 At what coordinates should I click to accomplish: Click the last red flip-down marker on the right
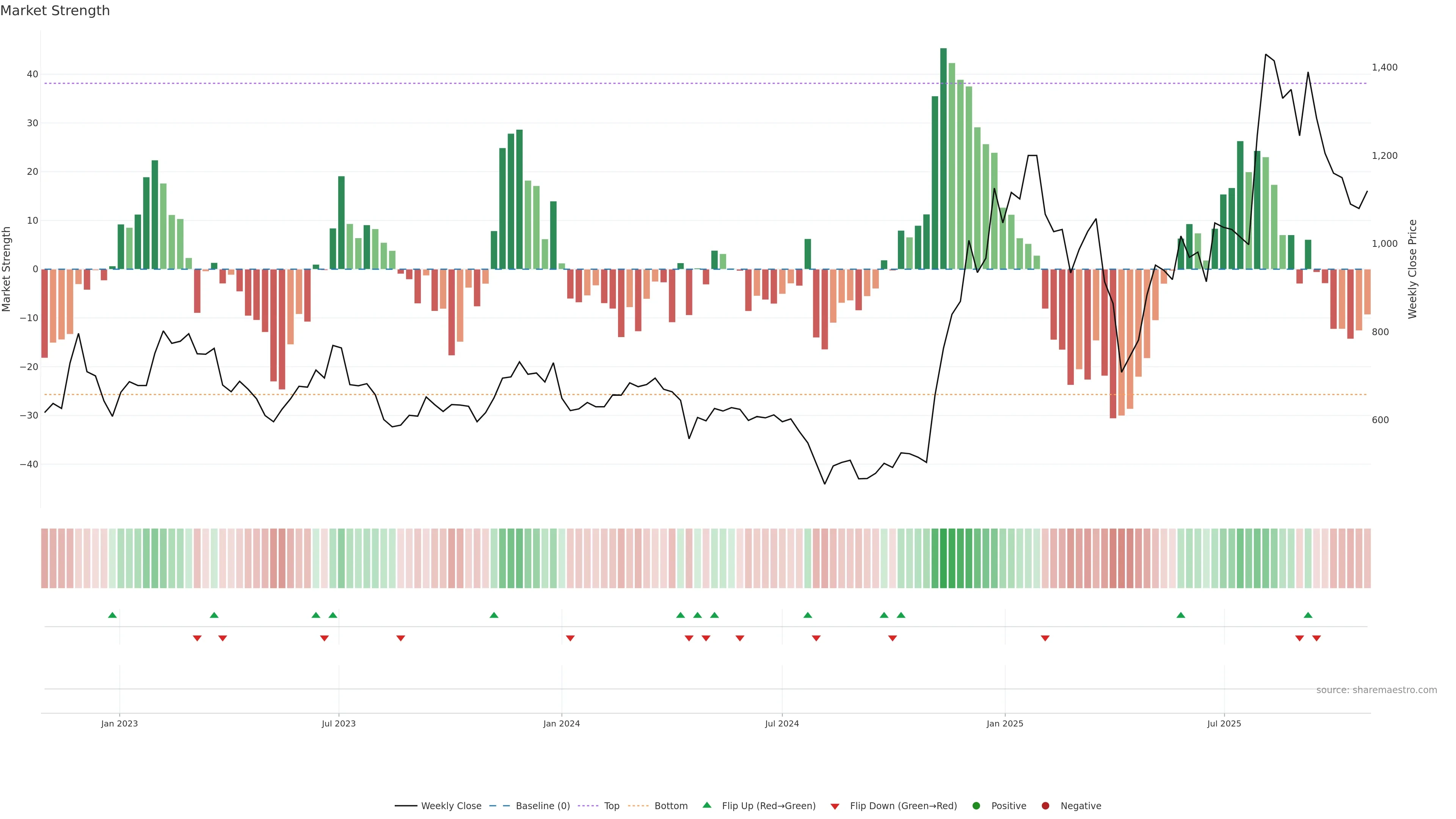(1316, 638)
